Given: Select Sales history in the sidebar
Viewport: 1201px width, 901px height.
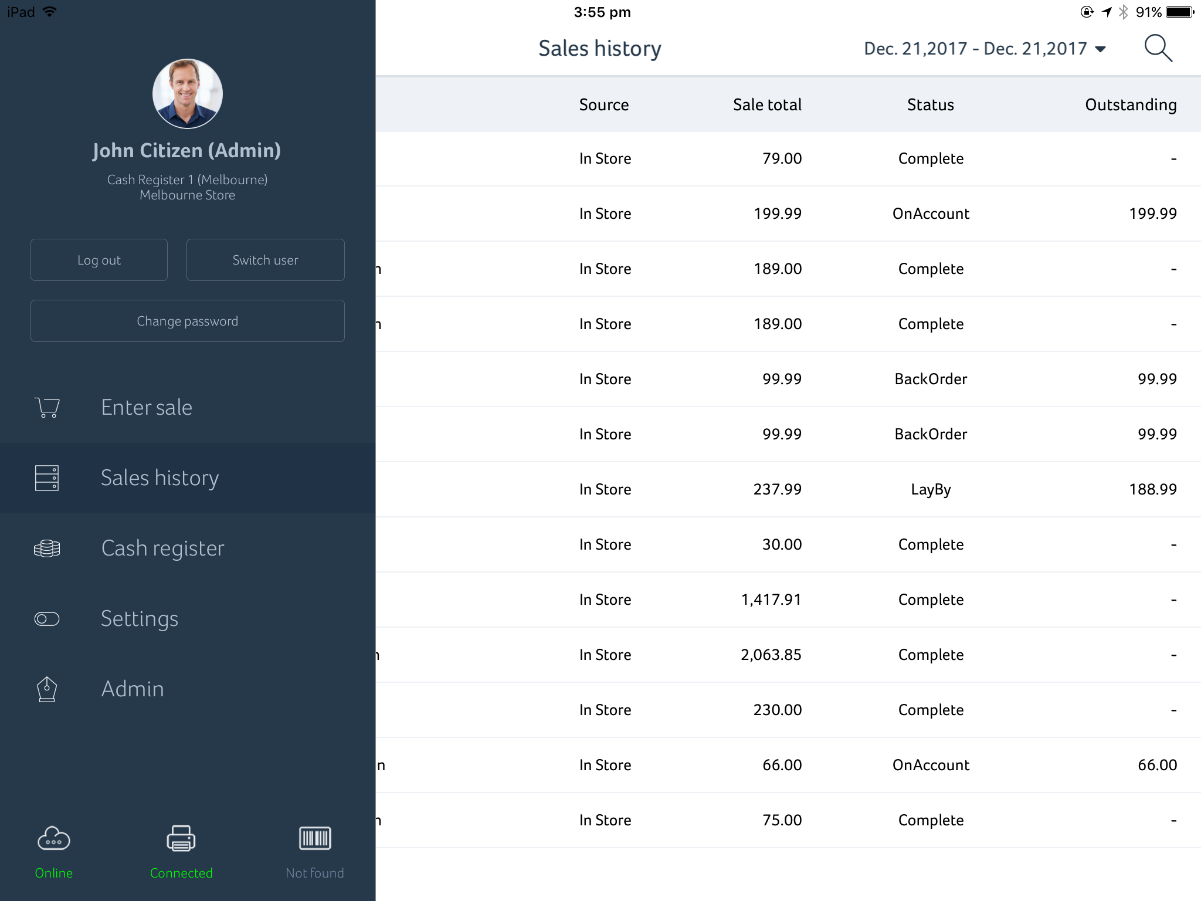Looking at the screenshot, I should point(188,478).
